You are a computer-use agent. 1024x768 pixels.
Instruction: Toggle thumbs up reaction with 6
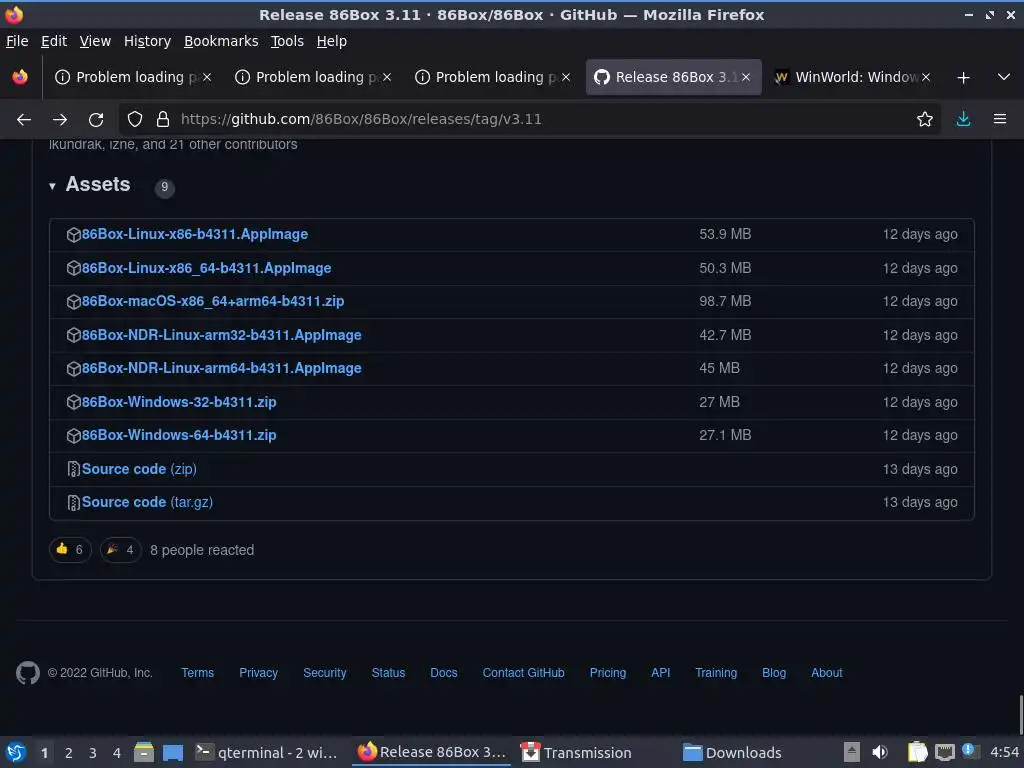tap(70, 550)
